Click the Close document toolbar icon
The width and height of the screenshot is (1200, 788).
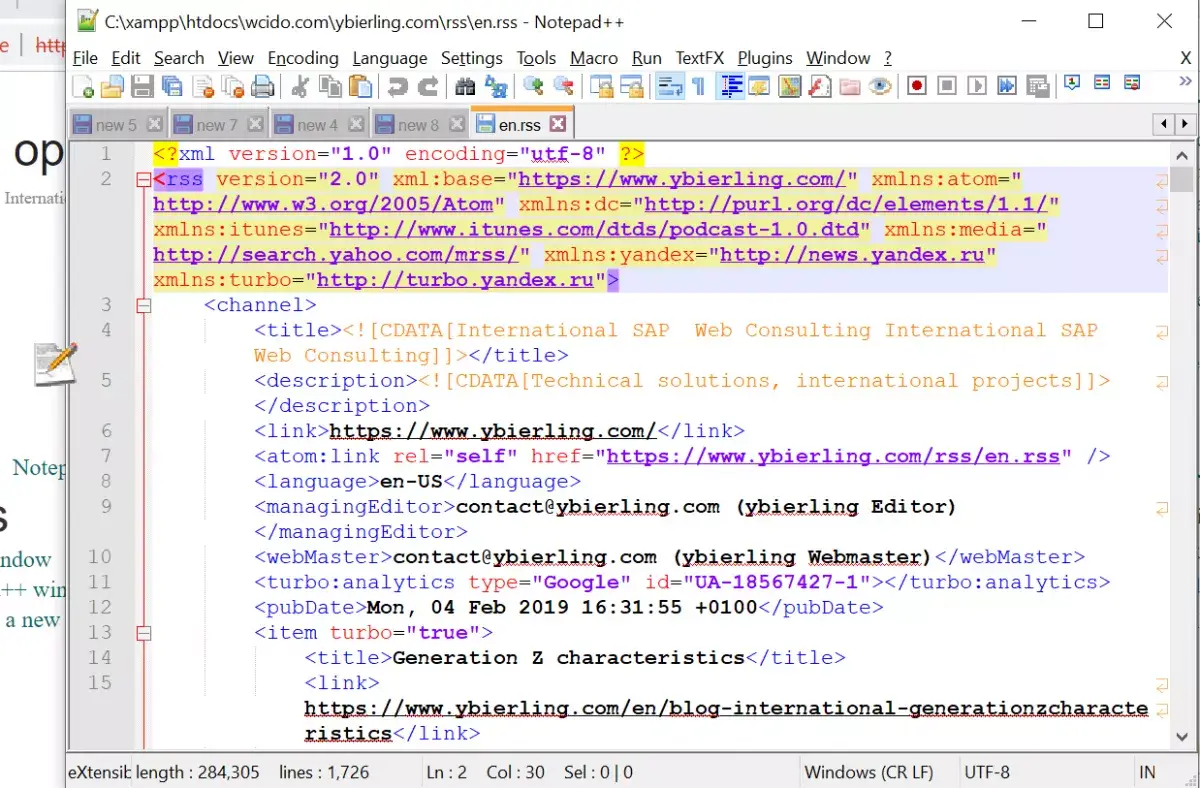[203, 87]
